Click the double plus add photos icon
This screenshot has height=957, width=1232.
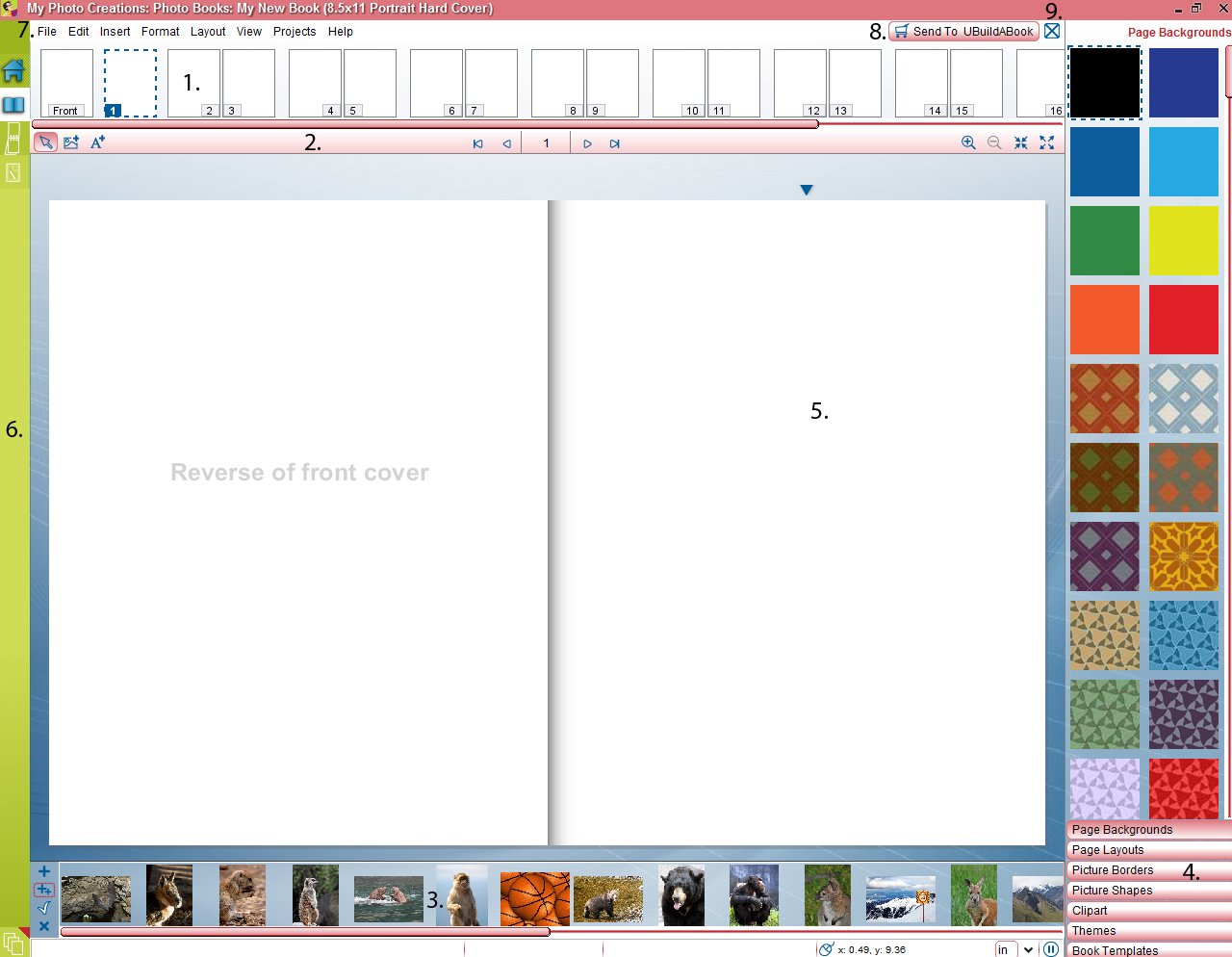coord(44,890)
